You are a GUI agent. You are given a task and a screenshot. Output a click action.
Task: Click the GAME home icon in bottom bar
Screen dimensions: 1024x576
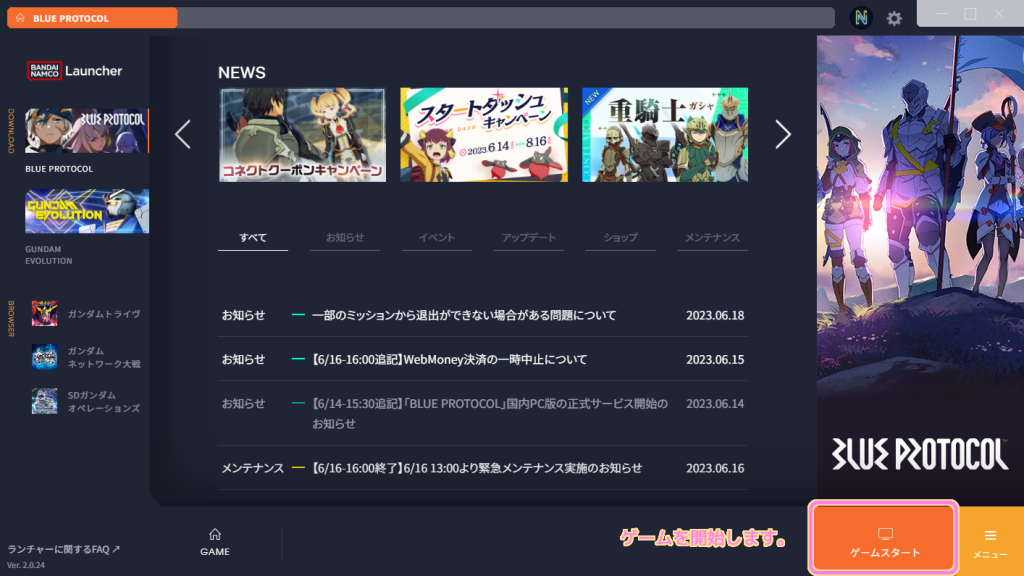click(x=215, y=542)
